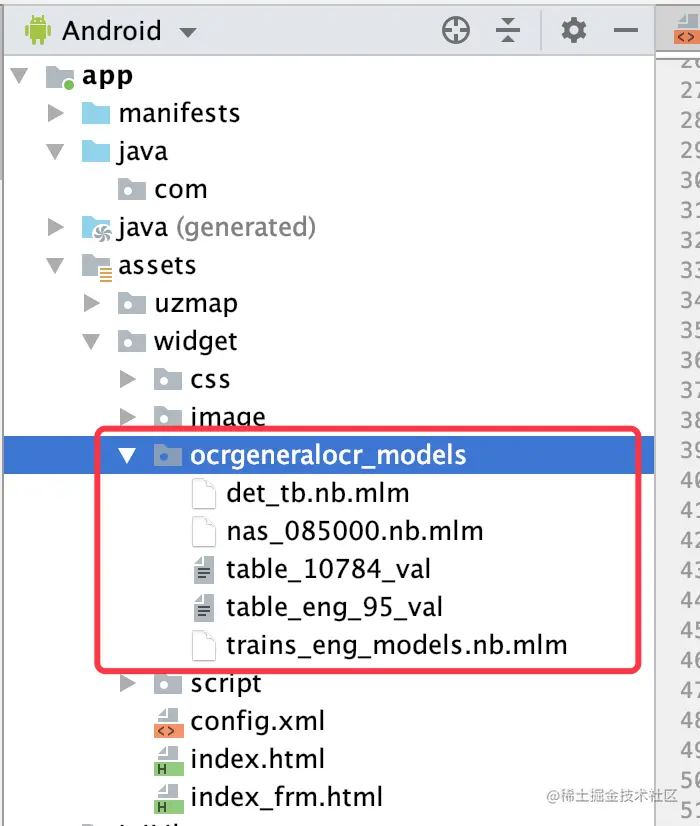Open project panel settings gear

click(x=573, y=31)
